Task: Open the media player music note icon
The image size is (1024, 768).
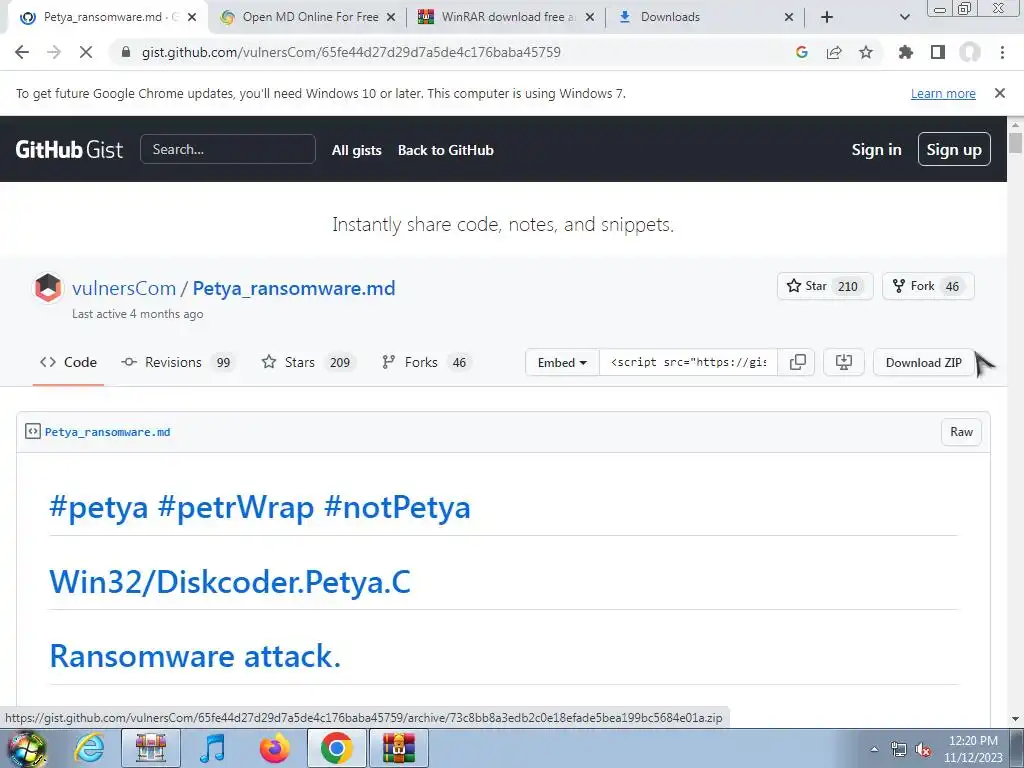Action: click(212, 748)
